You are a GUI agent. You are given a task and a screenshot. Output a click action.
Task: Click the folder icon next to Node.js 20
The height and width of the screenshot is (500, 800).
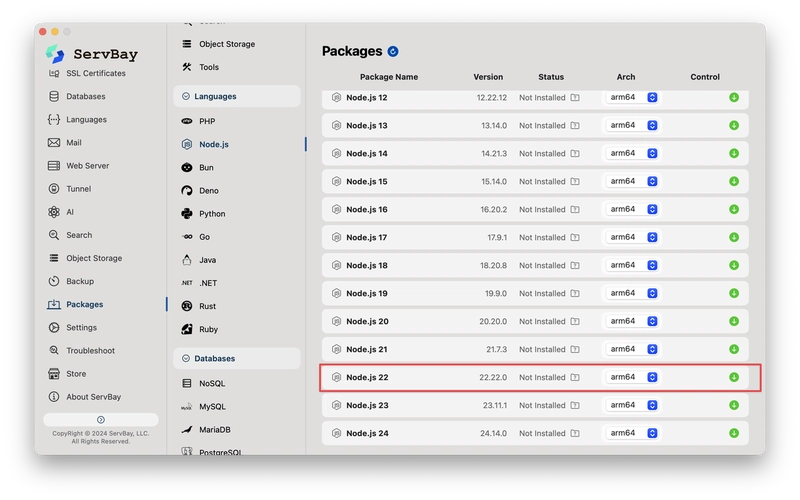[575, 321]
